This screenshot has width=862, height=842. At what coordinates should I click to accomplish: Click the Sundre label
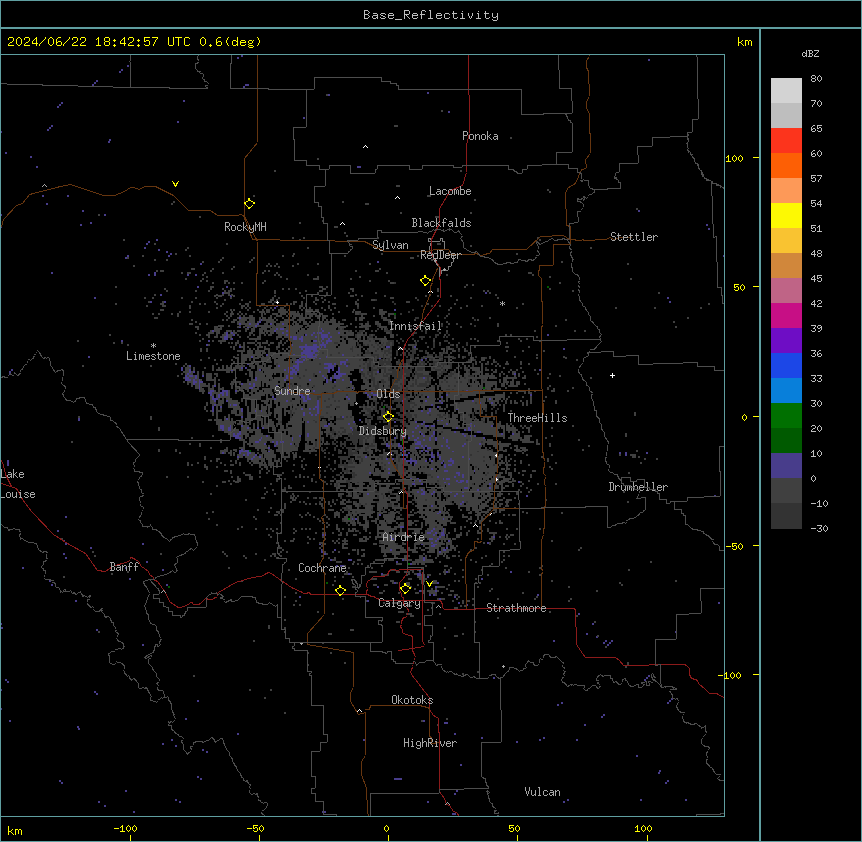[x=292, y=391]
